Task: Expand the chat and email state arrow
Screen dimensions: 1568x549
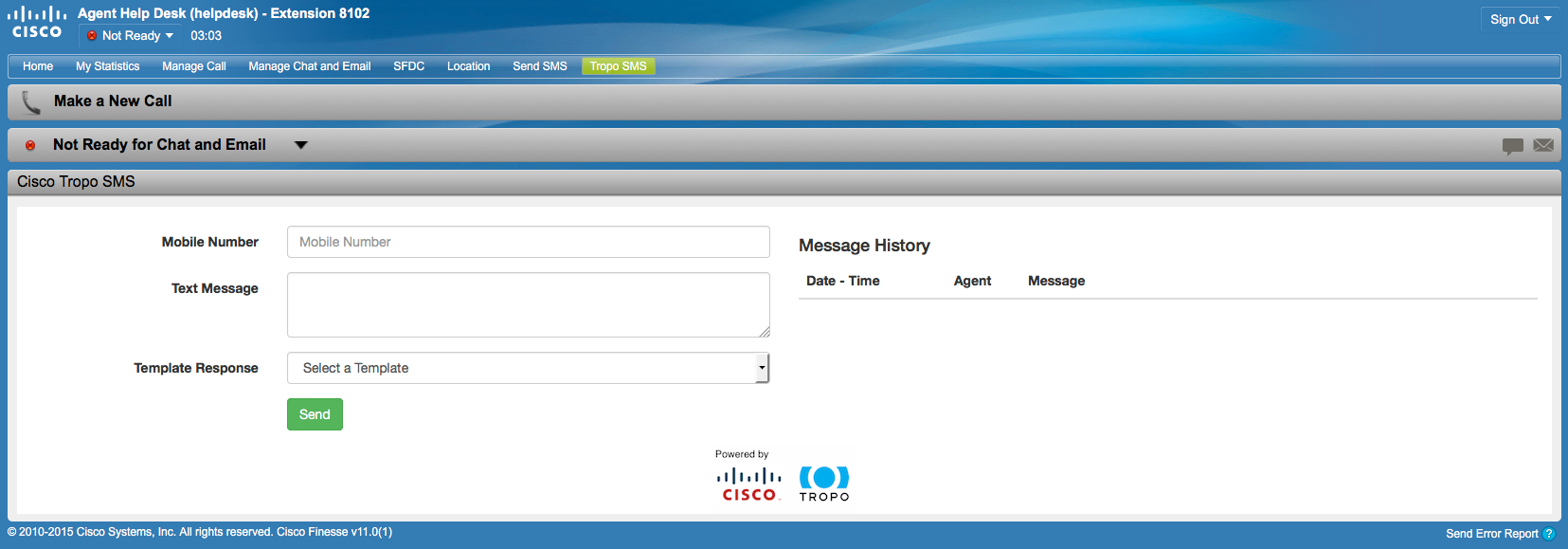Action: [x=301, y=145]
